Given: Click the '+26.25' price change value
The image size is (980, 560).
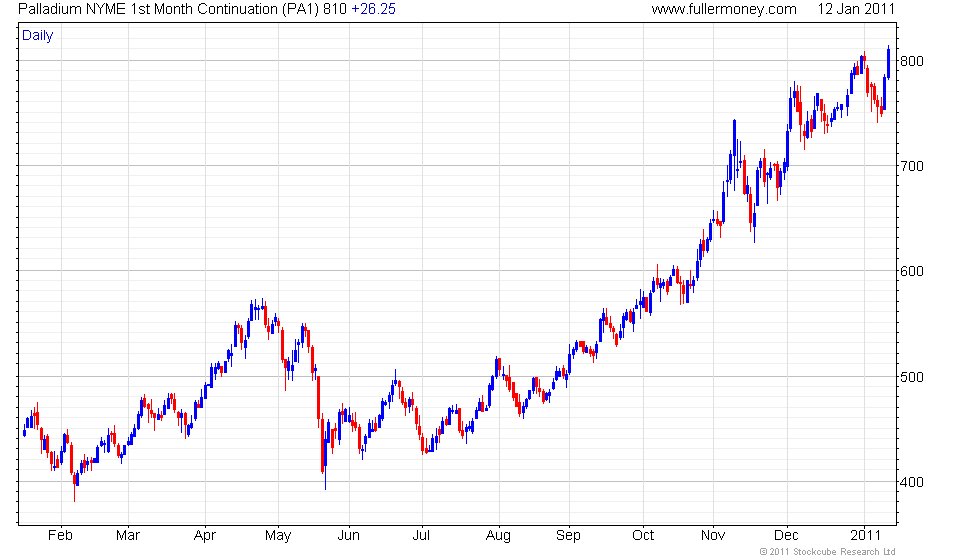Looking at the screenshot, I should click(x=373, y=9).
